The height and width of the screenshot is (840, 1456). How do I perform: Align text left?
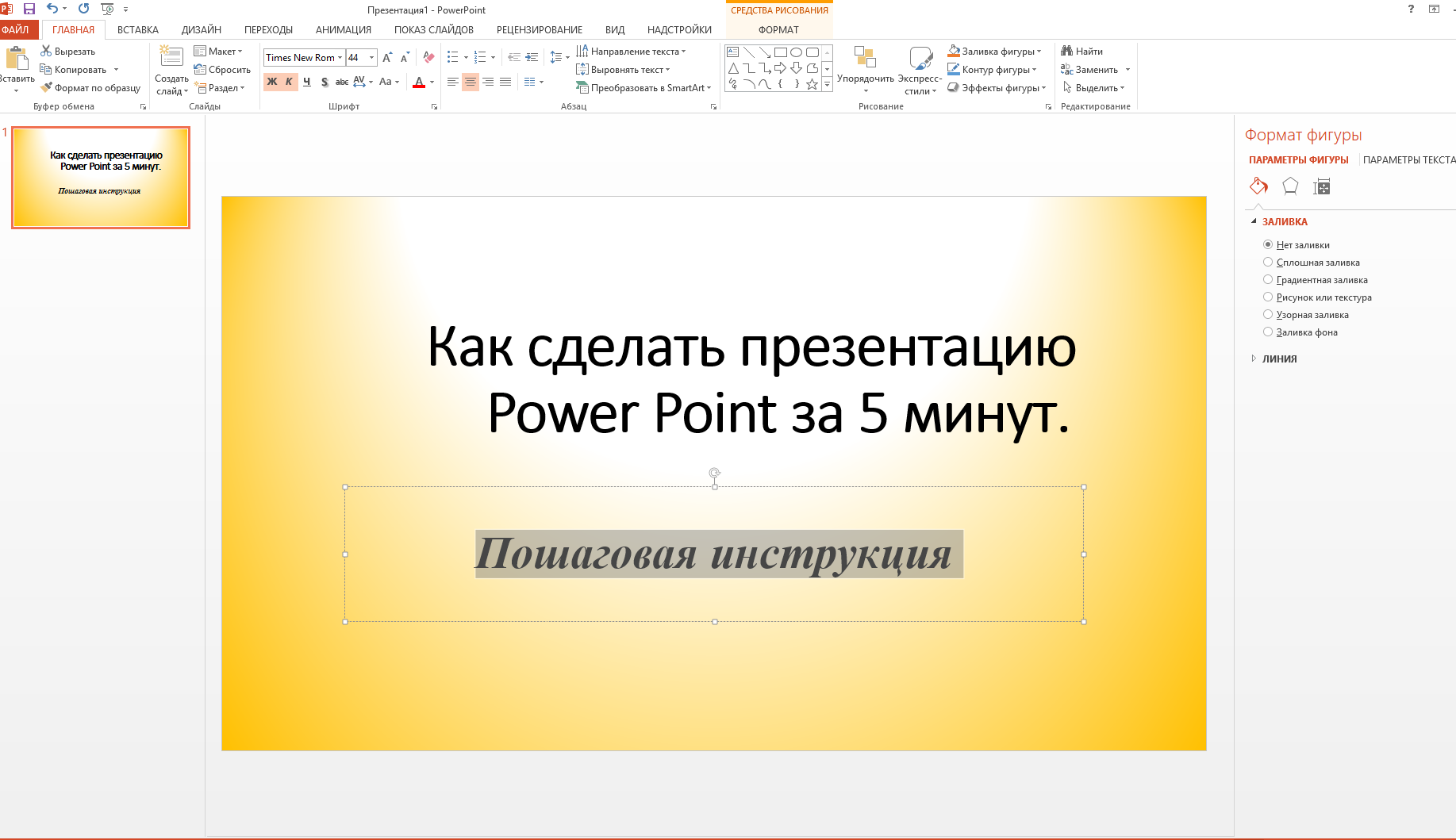pos(452,82)
